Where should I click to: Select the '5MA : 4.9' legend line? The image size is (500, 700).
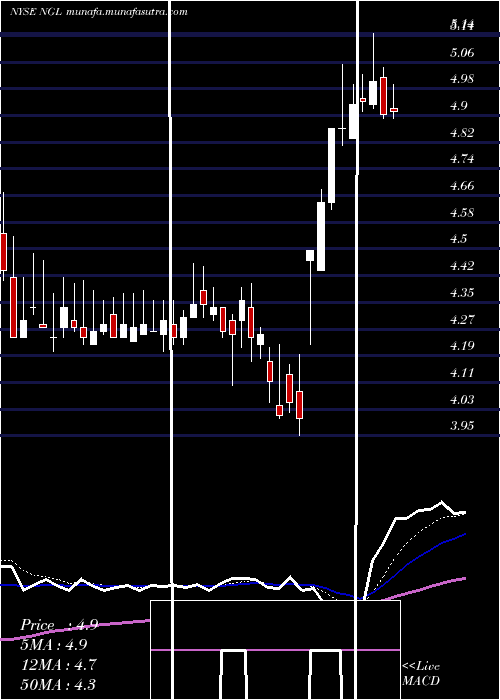coord(54,645)
